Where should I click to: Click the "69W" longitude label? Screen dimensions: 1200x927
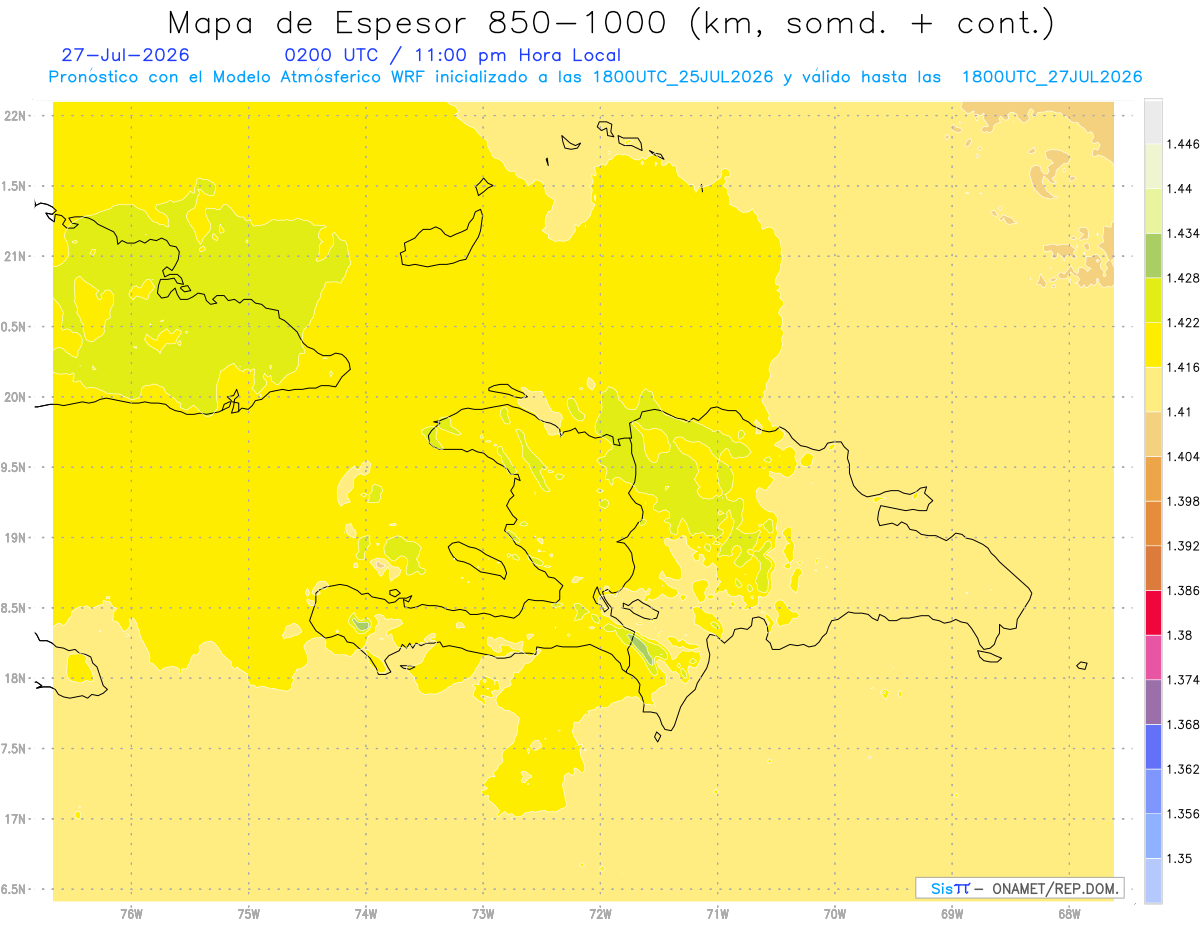(952, 914)
